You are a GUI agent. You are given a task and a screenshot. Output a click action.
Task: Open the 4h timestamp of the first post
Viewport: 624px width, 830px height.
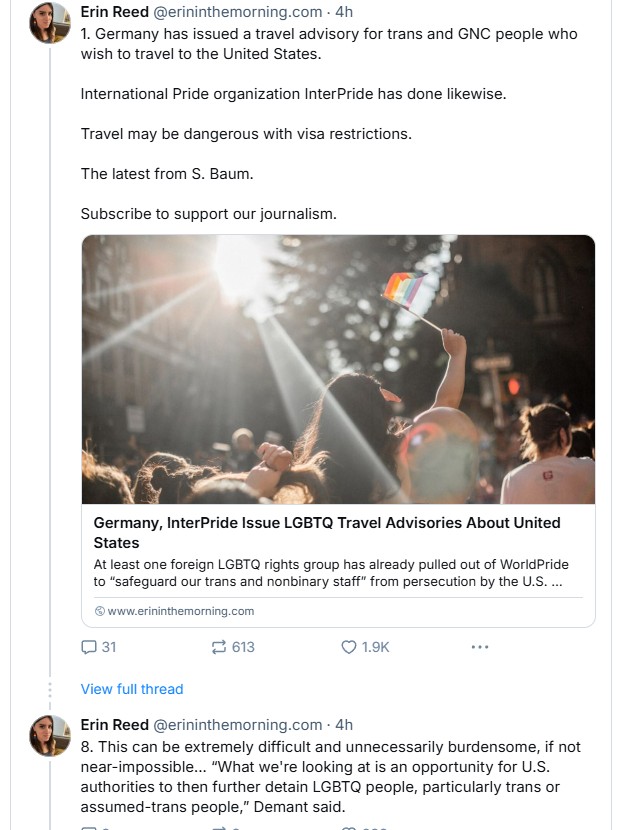coord(344,12)
